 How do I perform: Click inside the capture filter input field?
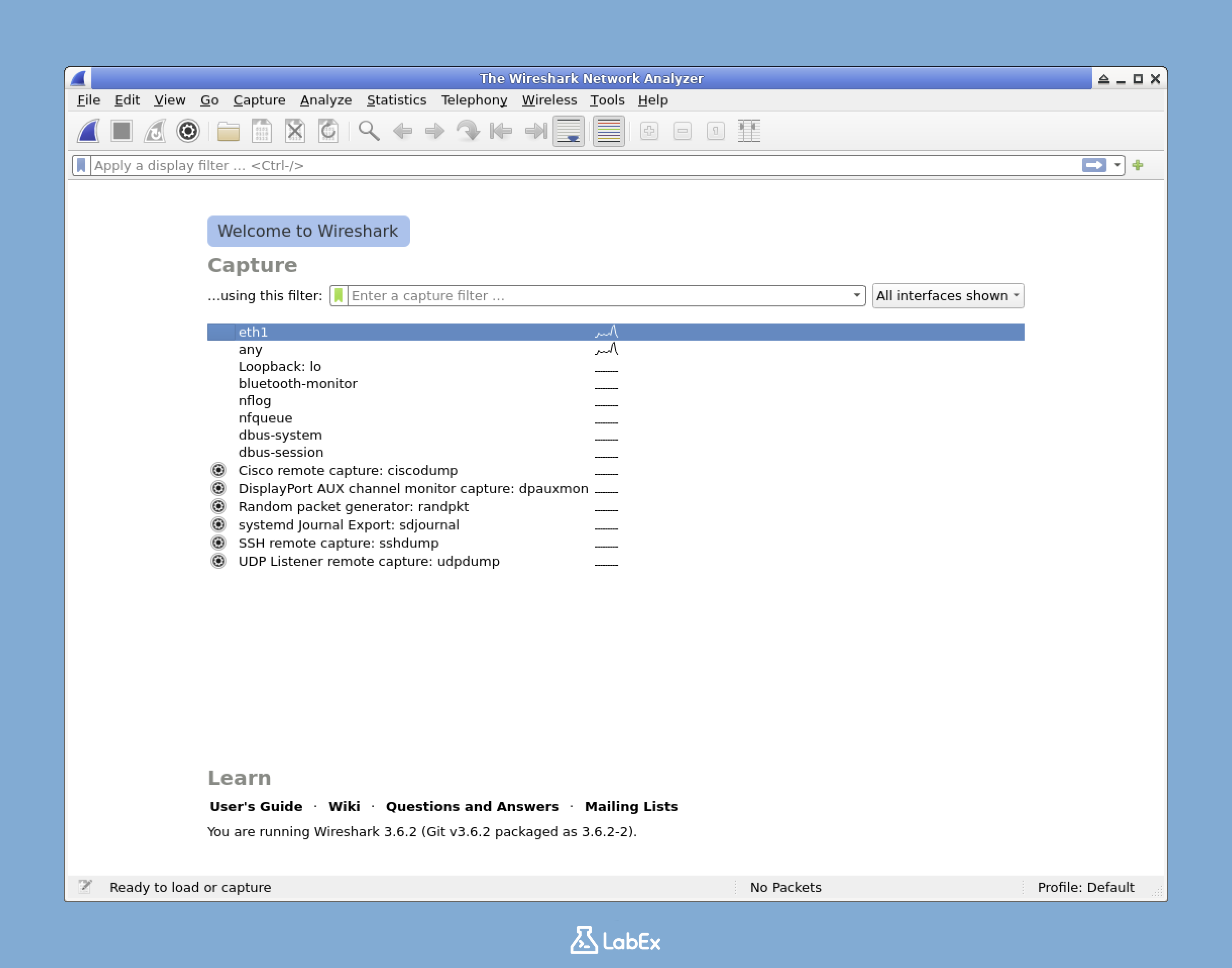click(567, 295)
